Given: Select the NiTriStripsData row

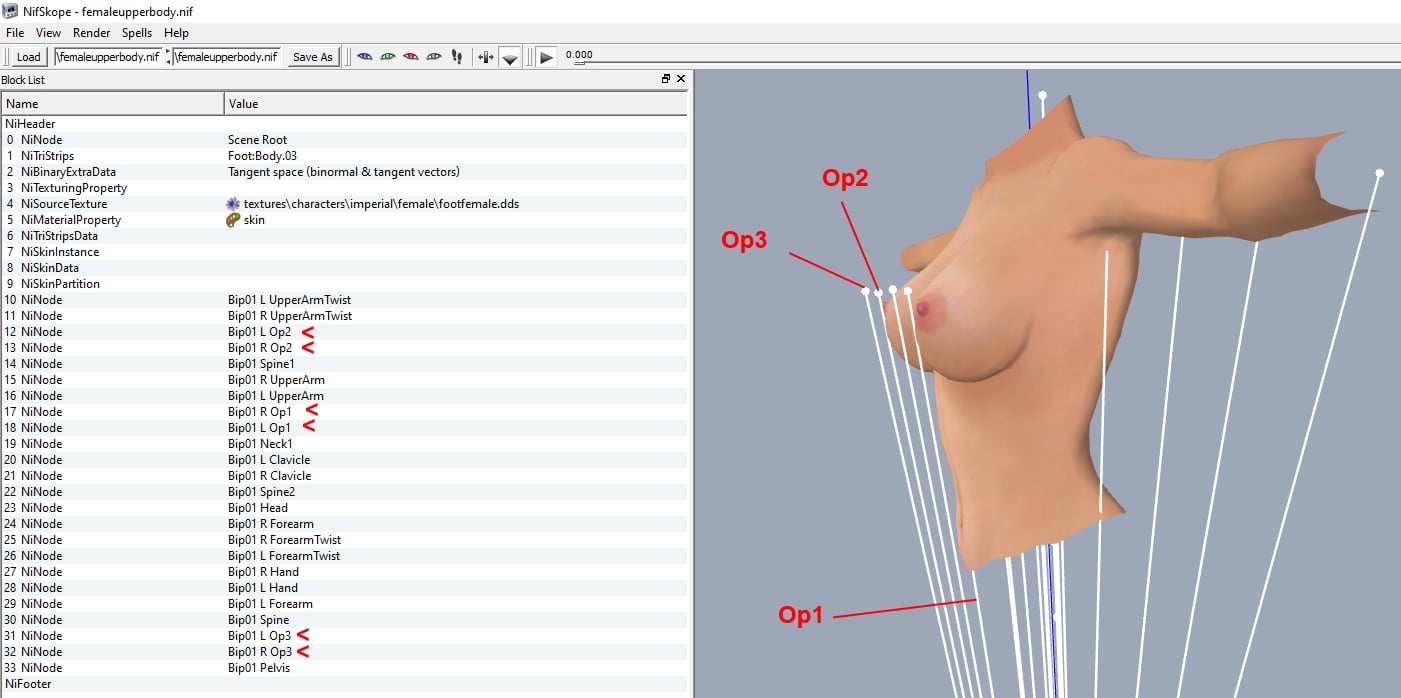Looking at the screenshot, I should (344, 236).
